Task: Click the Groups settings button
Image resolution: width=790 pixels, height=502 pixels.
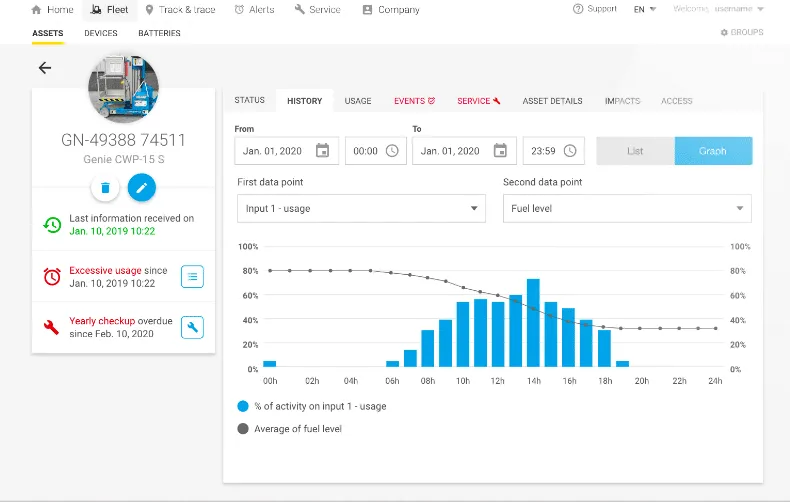Action: 742,33
